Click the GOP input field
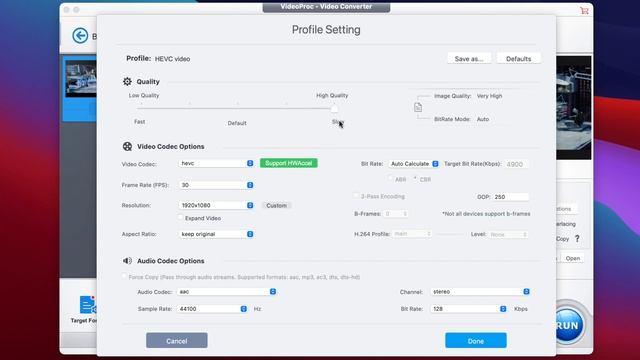 511,197
